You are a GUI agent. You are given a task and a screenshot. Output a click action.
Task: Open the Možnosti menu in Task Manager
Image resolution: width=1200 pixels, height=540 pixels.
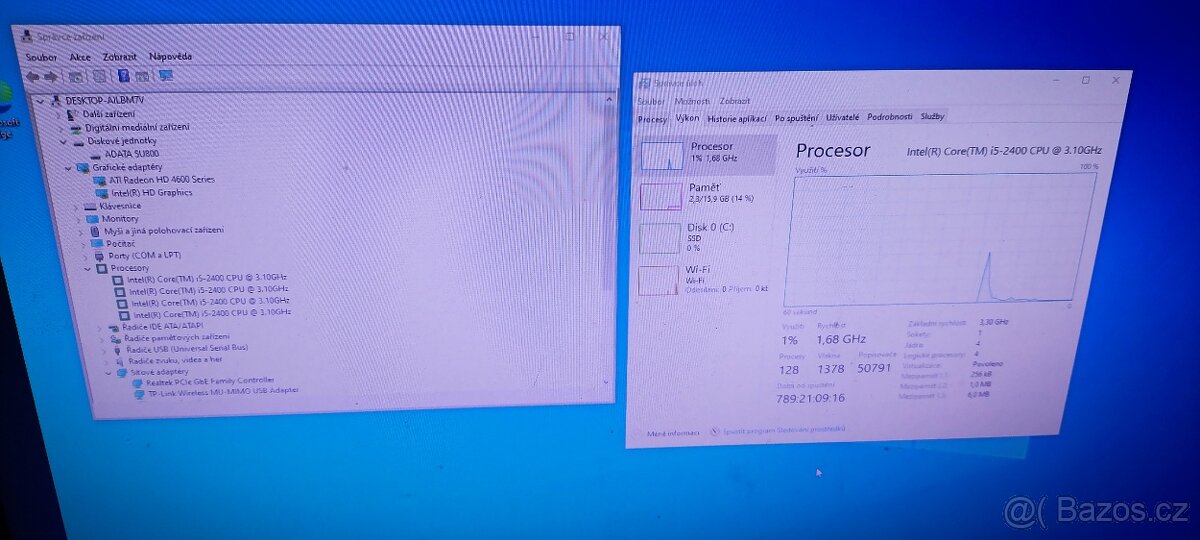692,101
